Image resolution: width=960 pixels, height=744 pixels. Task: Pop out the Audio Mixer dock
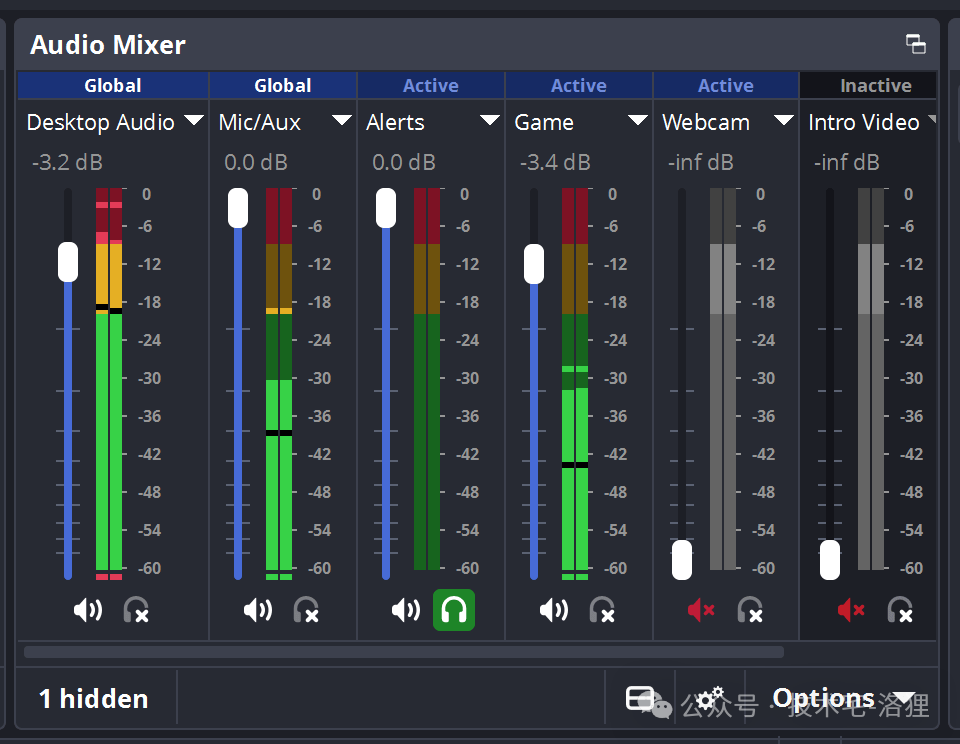(915, 44)
